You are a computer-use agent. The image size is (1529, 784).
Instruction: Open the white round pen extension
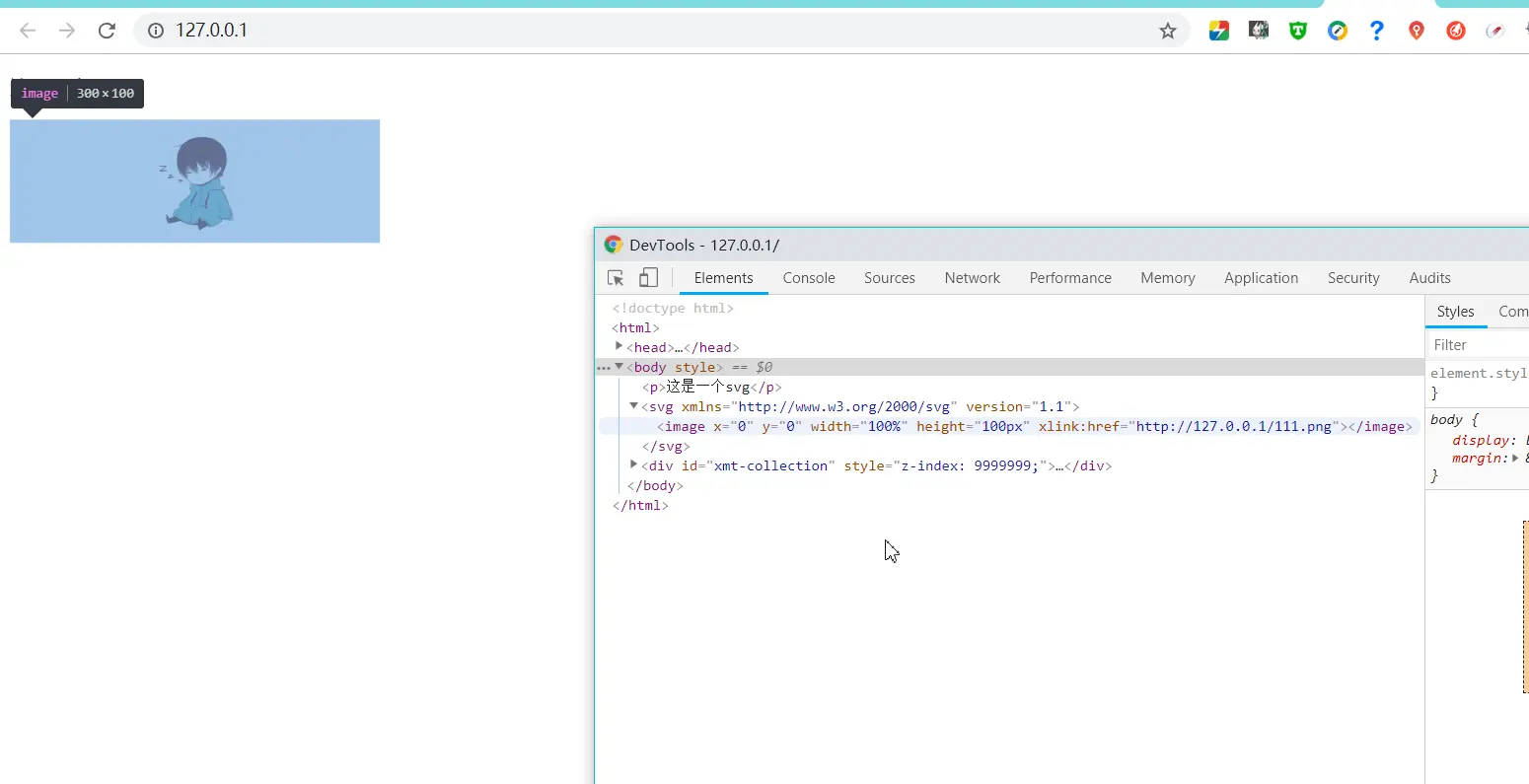[1495, 31]
